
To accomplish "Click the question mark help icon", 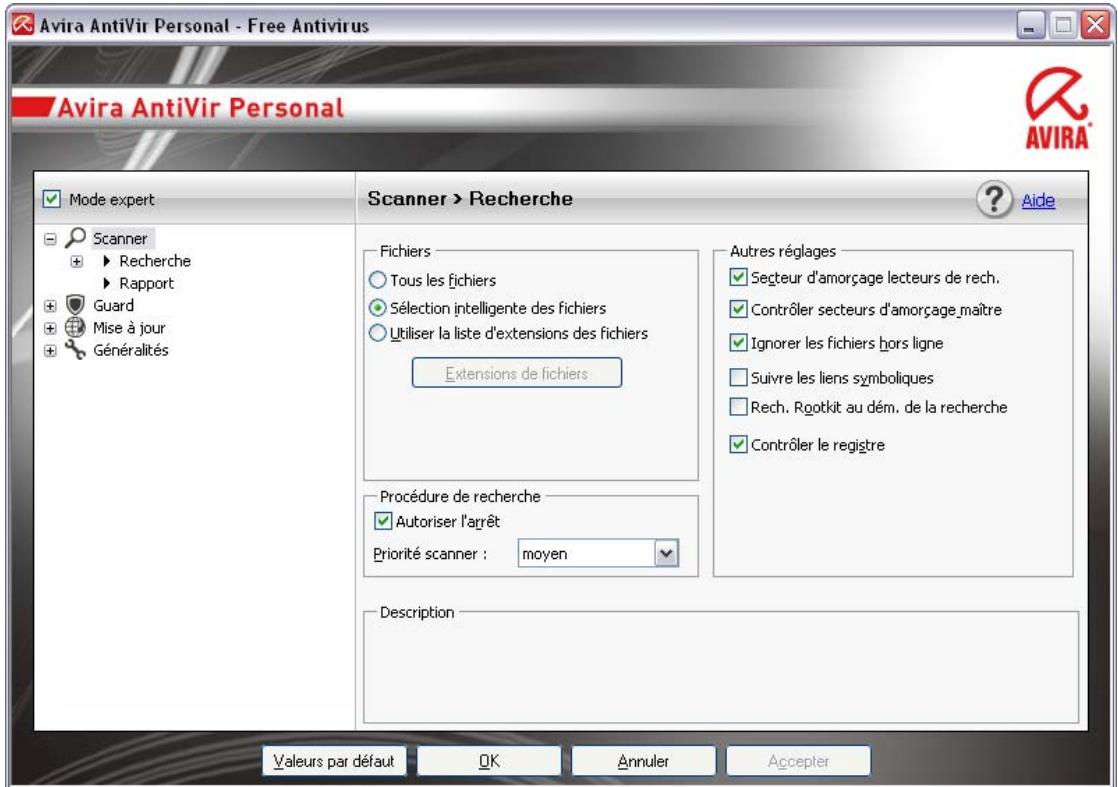I will [994, 200].
